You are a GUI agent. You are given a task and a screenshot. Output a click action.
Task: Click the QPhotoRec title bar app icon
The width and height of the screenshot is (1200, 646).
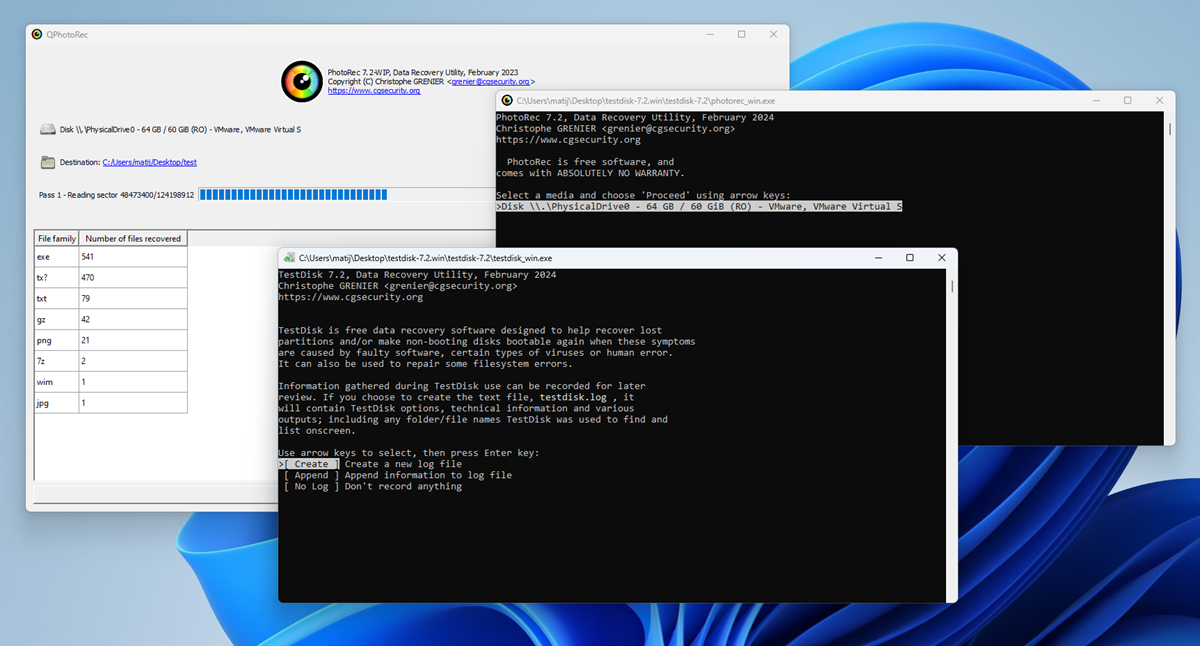pyautogui.click(x=37, y=35)
